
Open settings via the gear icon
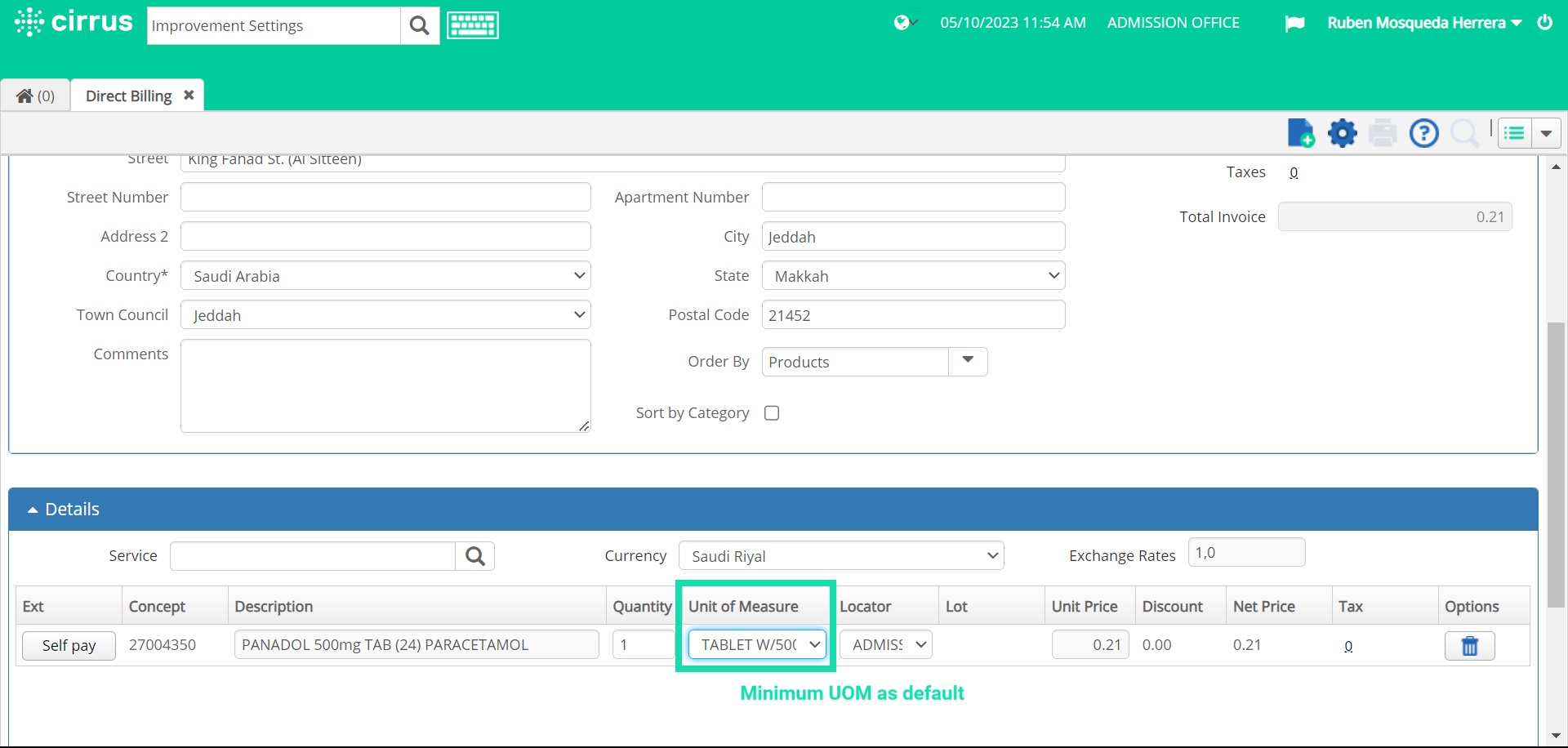click(x=1342, y=132)
